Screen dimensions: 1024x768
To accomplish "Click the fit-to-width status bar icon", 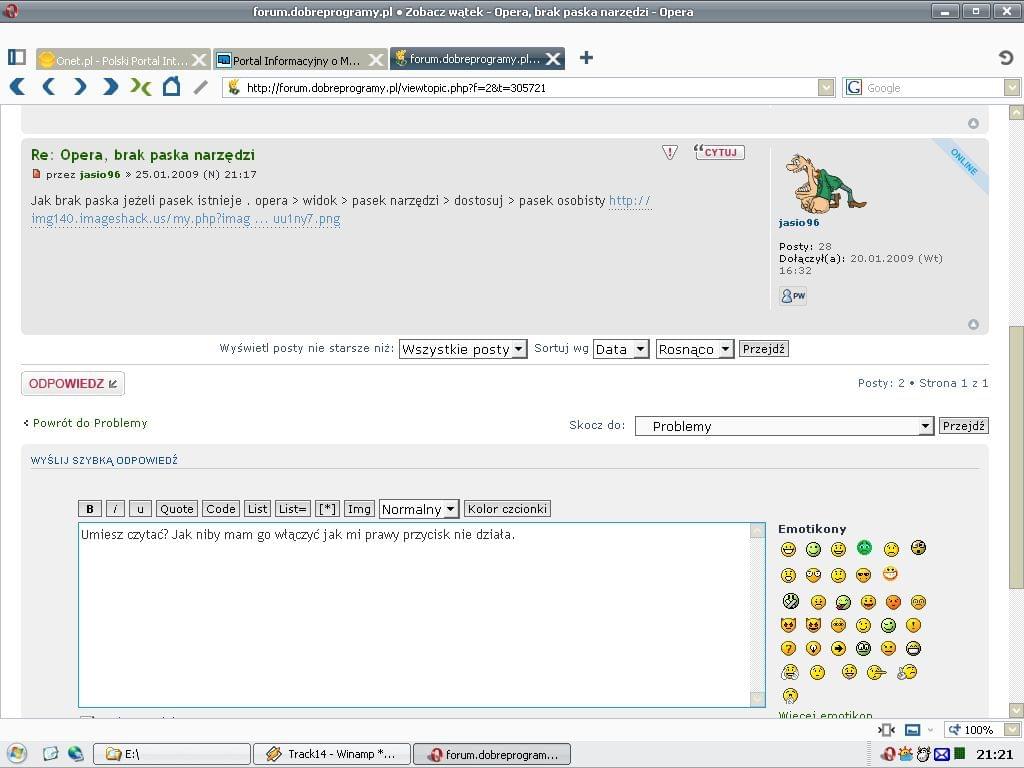I will pyautogui.click(x=887, y=730).
